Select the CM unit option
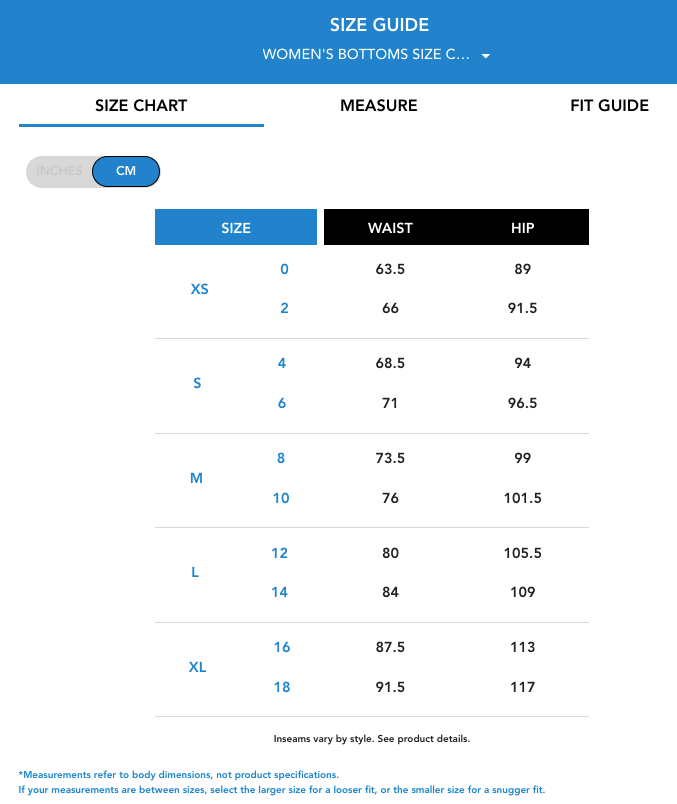The image size is (677, 804). [126, 171]
